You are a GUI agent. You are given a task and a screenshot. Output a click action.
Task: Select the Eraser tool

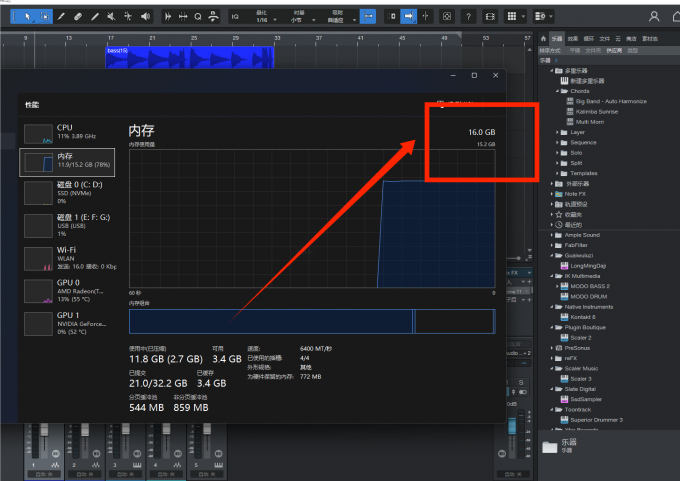click(78, 16)
